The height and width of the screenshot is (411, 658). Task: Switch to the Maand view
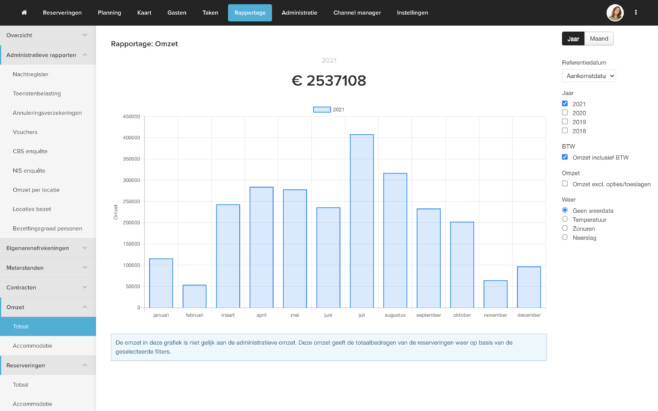(598, 39)
